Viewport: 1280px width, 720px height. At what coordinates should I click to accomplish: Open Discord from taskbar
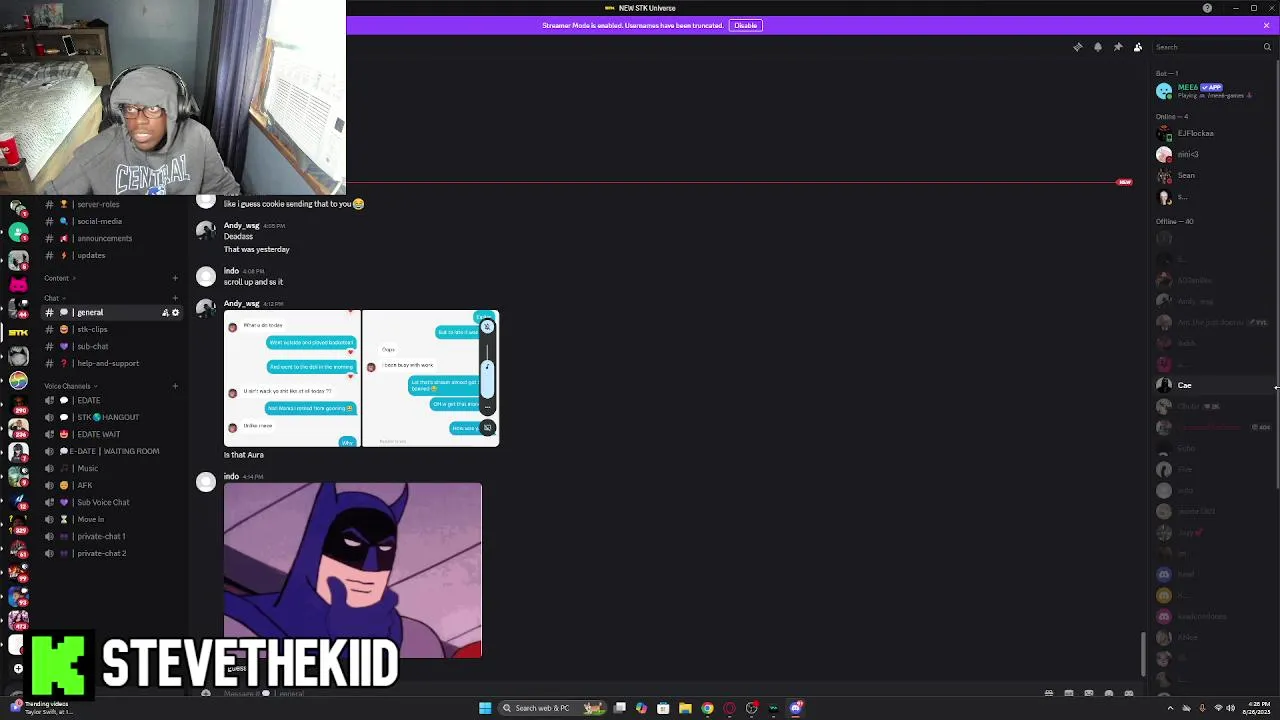point(796,708)
